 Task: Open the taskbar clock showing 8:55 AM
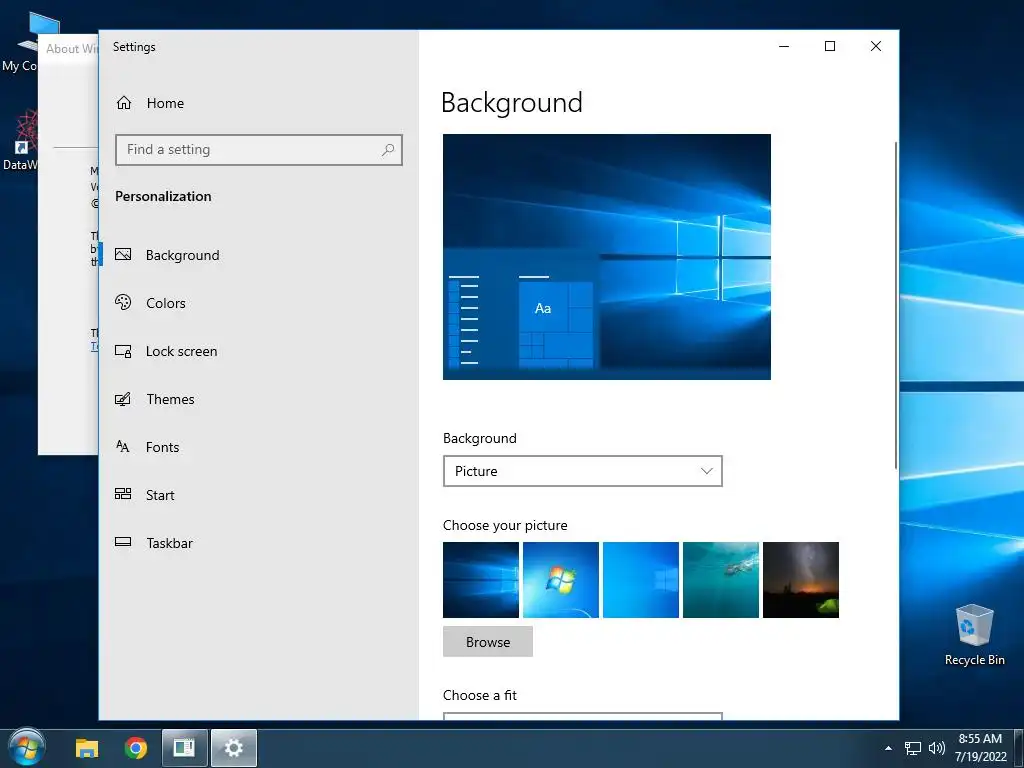980,748
